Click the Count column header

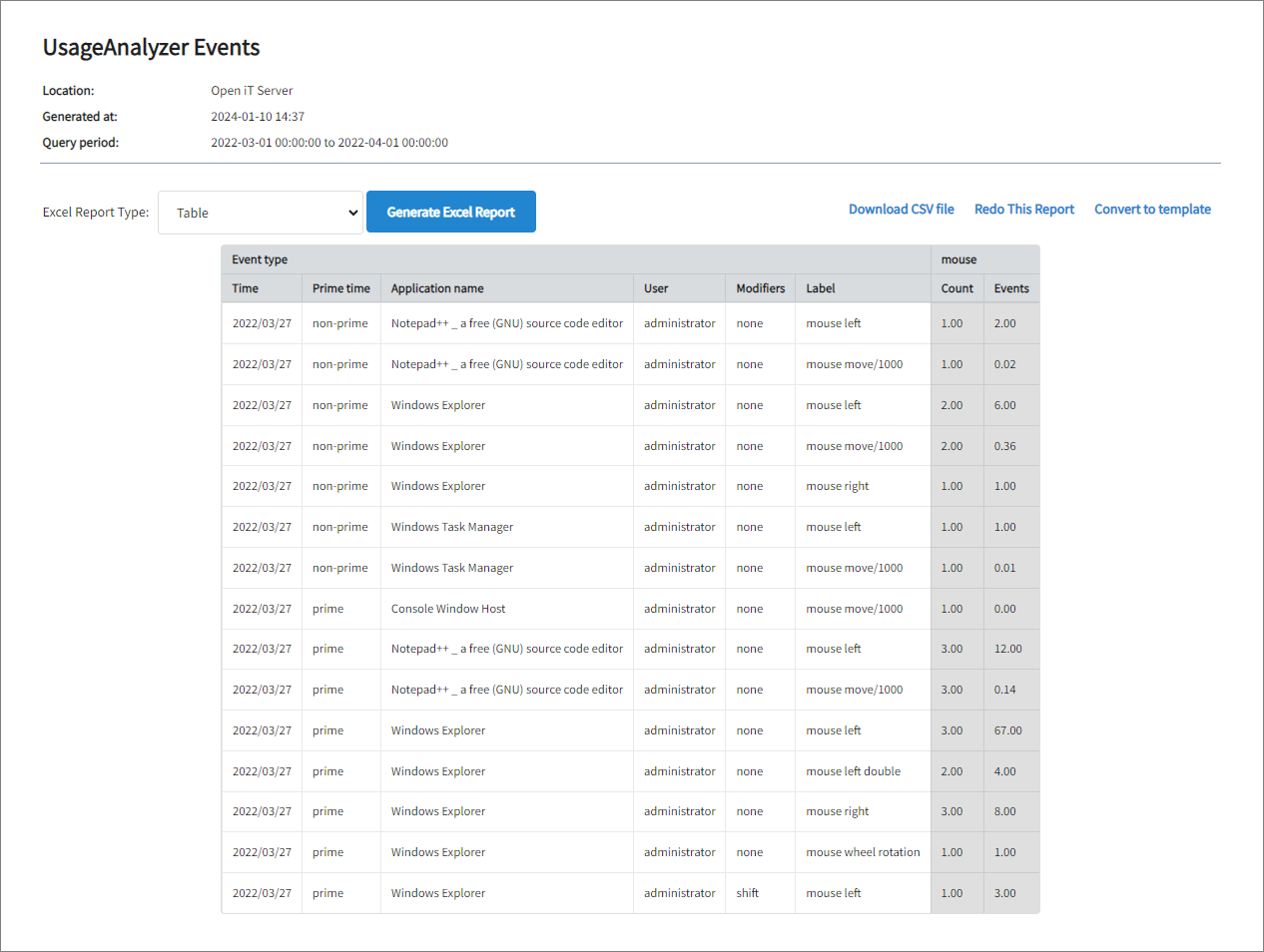tap(956, 288)
